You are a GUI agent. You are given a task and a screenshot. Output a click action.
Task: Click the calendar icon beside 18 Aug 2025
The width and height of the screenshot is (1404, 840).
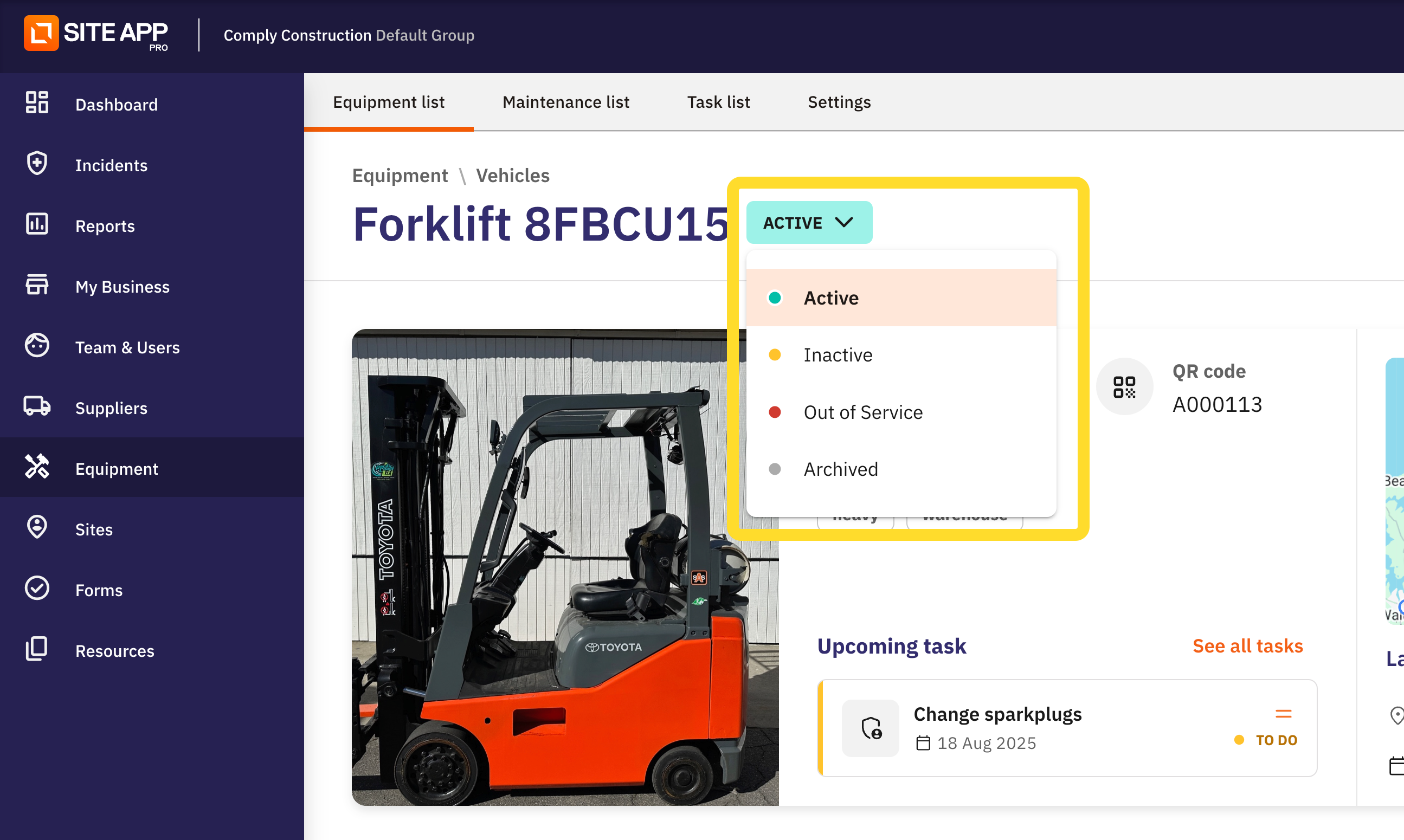point(923,743)
